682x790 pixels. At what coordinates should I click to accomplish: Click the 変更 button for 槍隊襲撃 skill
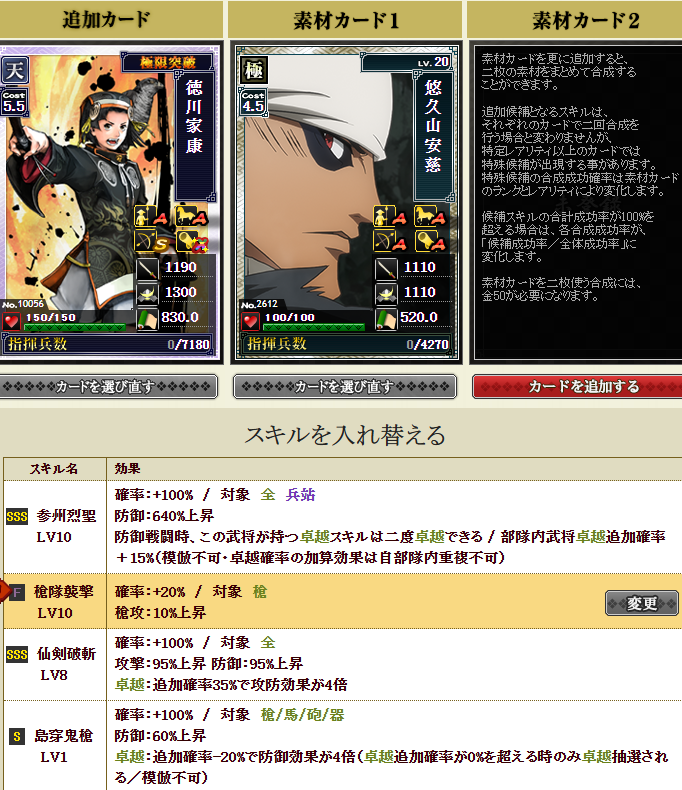click(x=641, y=603)
